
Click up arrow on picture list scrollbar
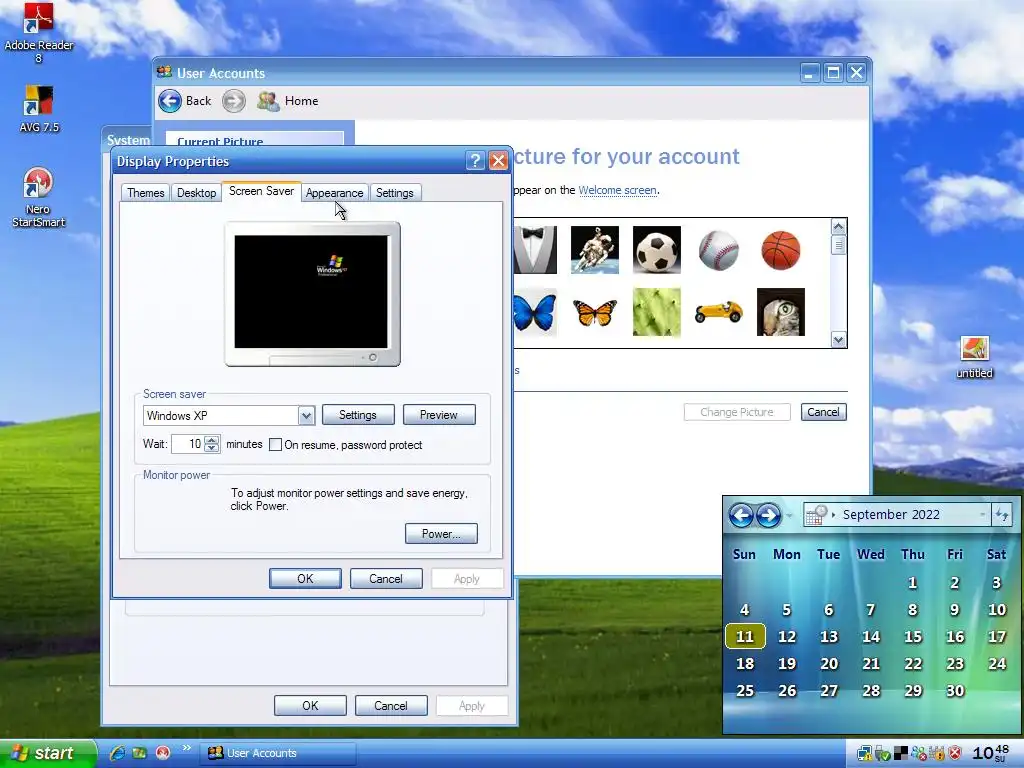(x=839, y=227)
